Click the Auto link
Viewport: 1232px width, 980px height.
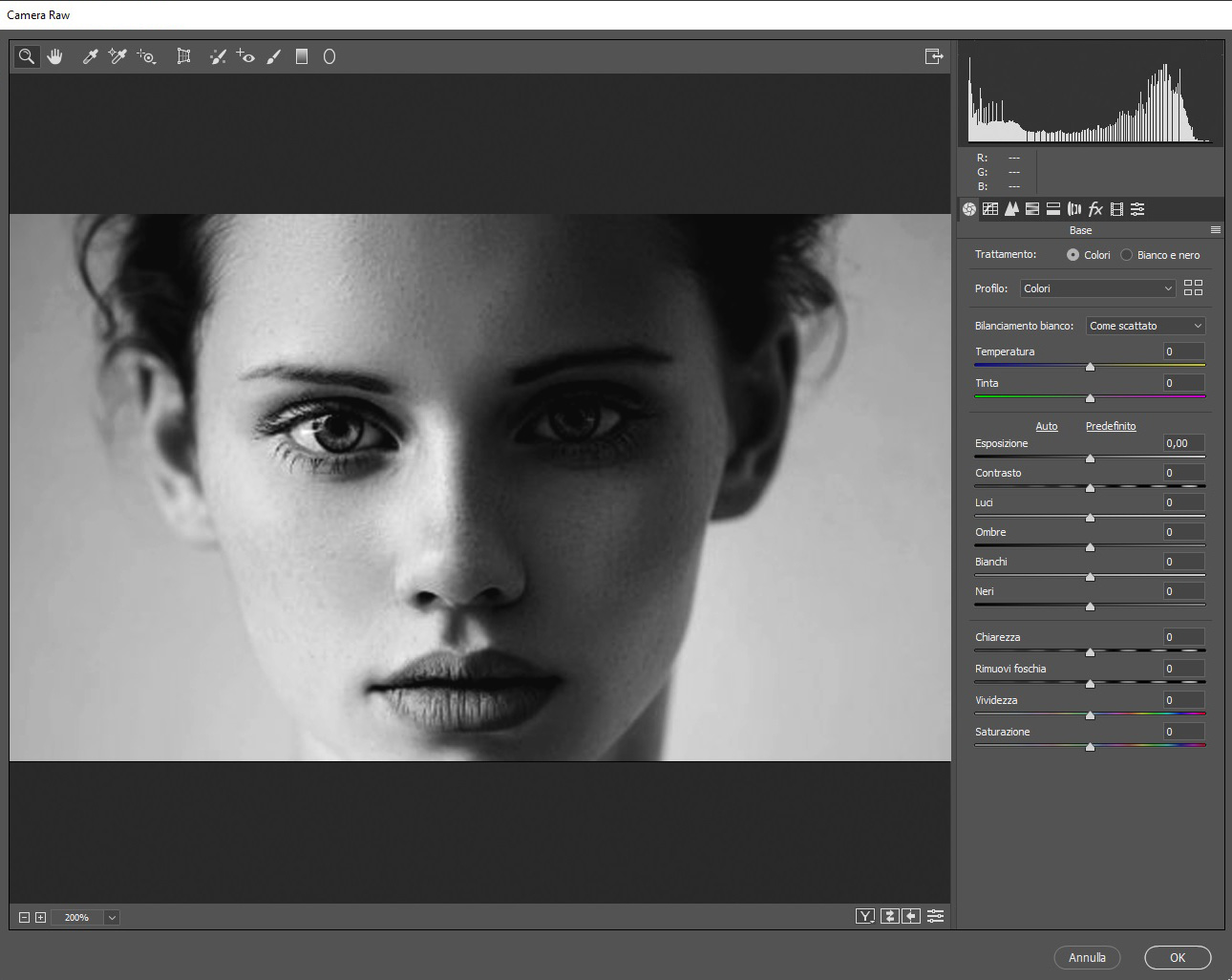pyautogui.click(x=1047, y=426)
